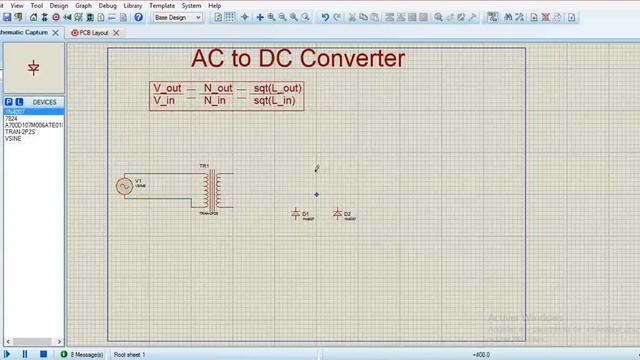Open the Design menu
The width and height of the screenshot is (640, 360).
coord(59,6)
